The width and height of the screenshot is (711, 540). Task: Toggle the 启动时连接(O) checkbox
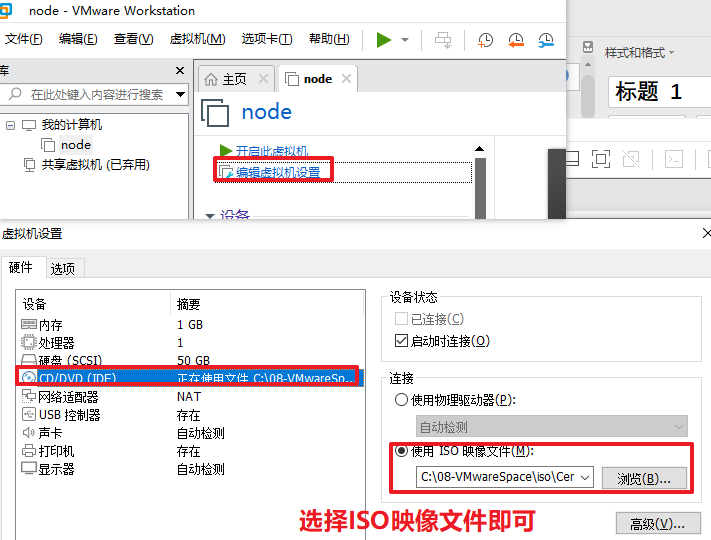pyautogui.click(x=401, y=341)
